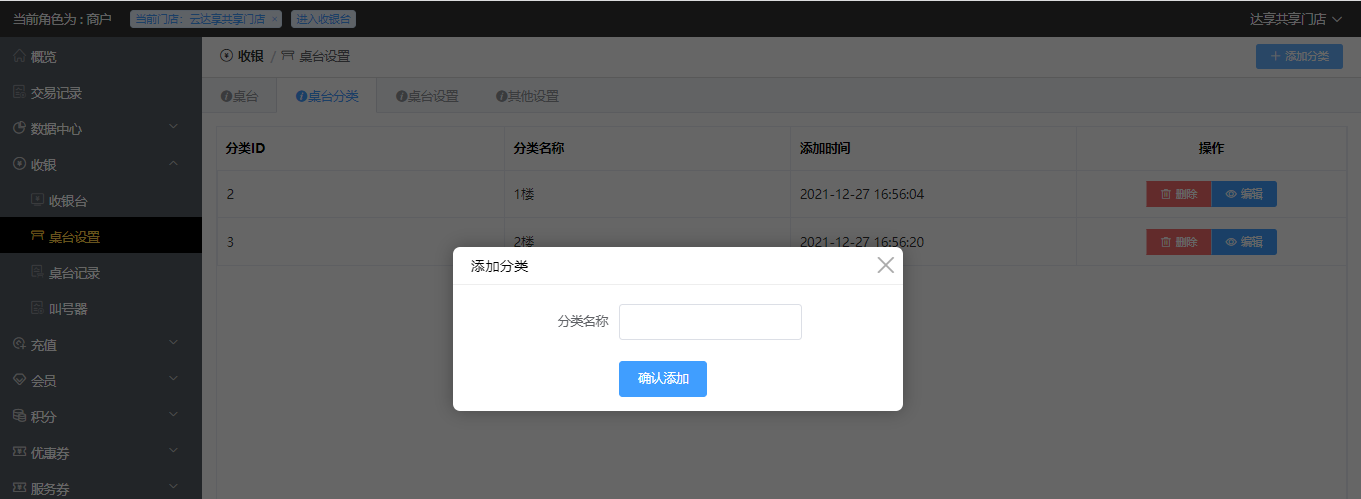
Task: Click the 确认添加 button
Action: [663, 379]
